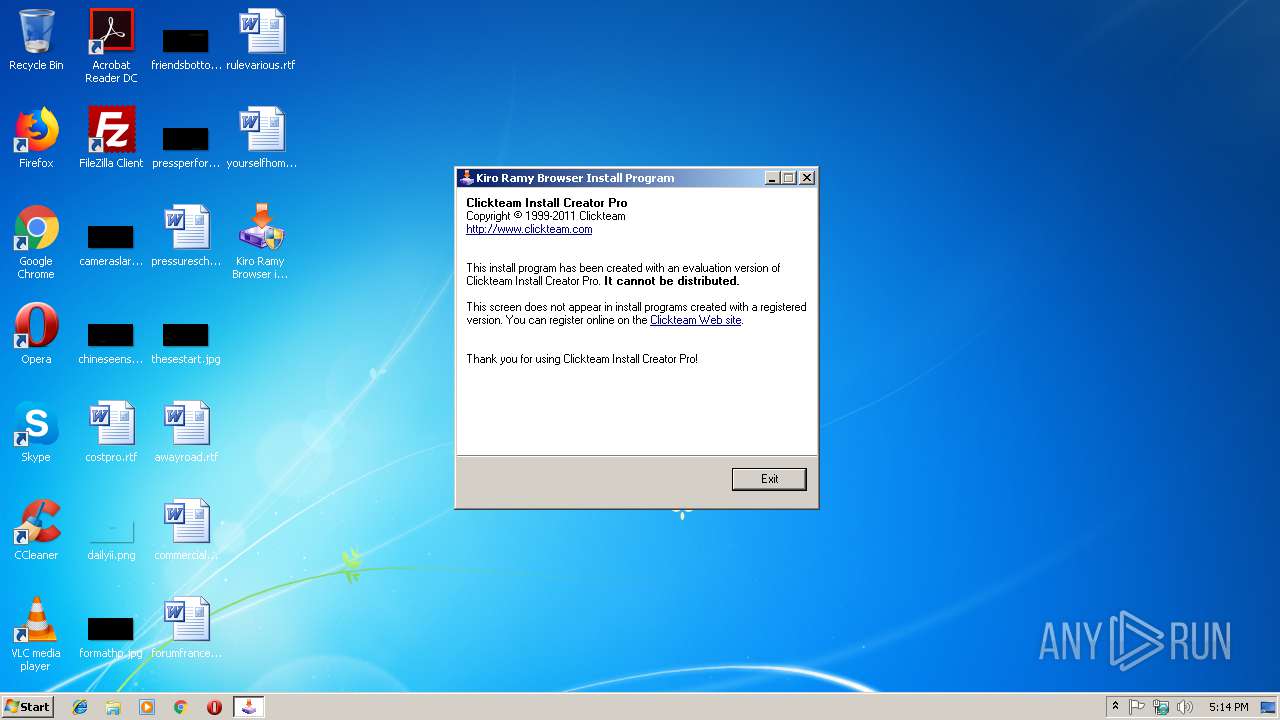This screenshot has width=1280, height=720.
Task: Click 'Thank you for using Clickteam' text
Action: pos(582,358)
